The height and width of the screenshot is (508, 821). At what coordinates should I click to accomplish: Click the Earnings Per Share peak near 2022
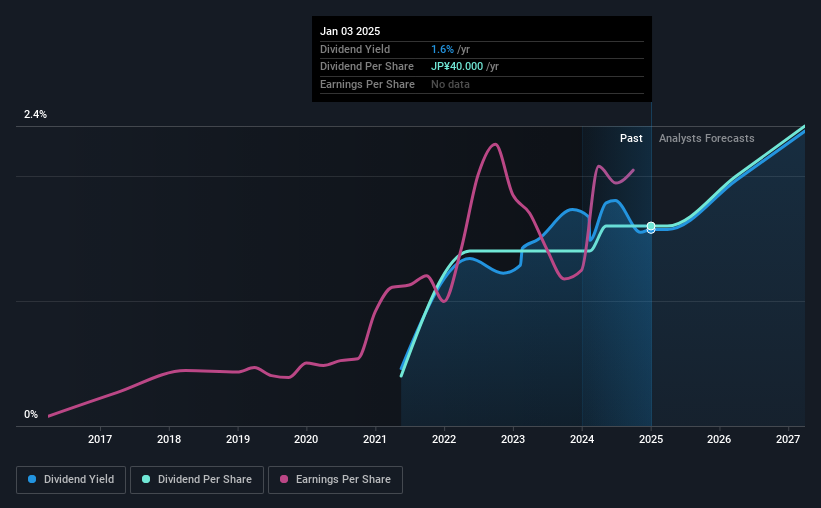[493, 144]
